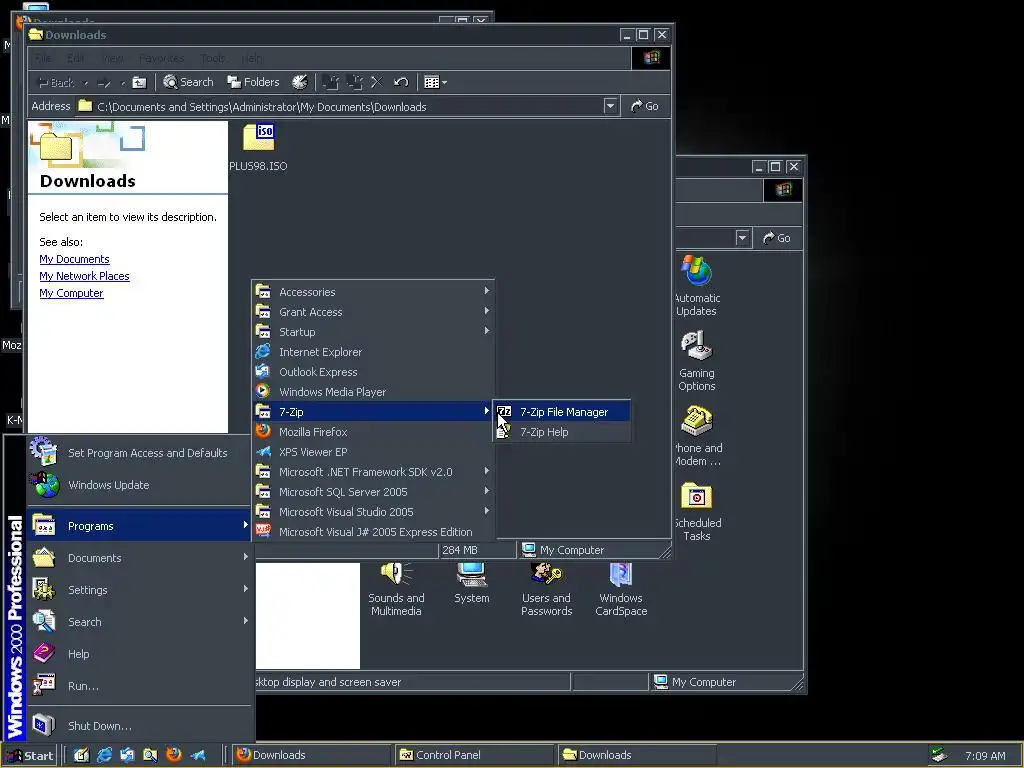Launch Outlook Express from Quick Launch
Viewport: 1024px width, 768px height.
point(127,755)
